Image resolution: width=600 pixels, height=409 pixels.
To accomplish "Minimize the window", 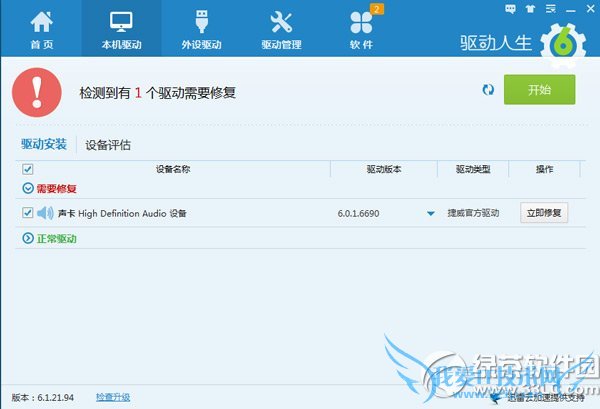I will click(x=571, y=10).
